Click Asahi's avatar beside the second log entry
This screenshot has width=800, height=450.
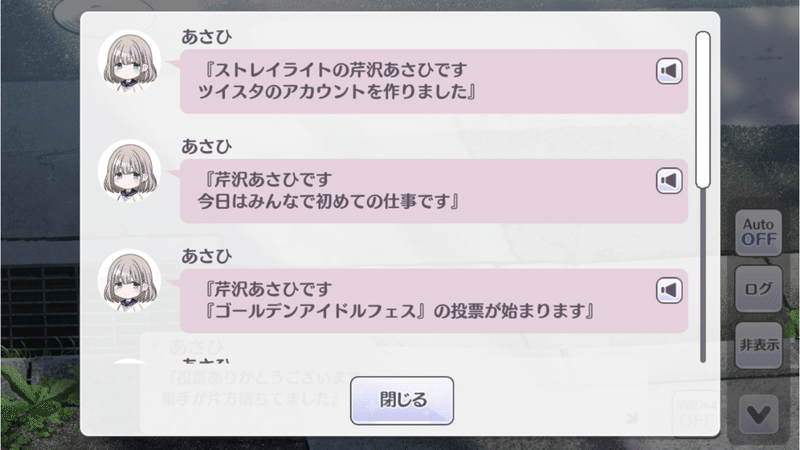[x=130, y=171]
